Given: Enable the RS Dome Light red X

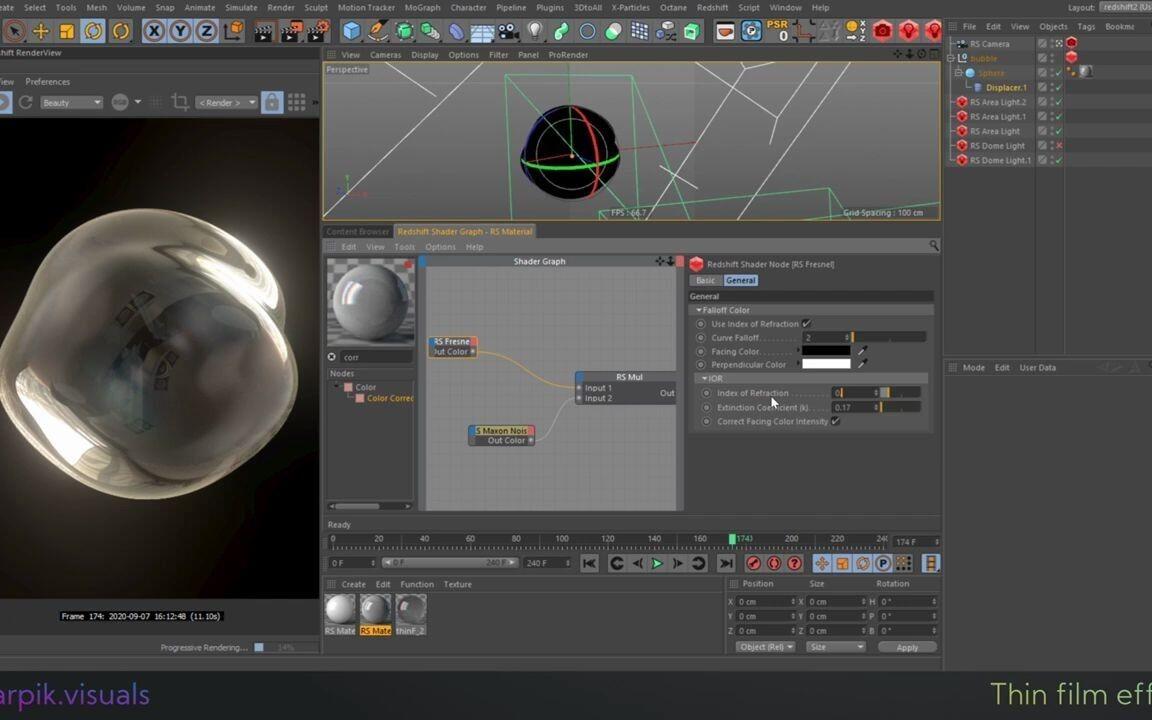Looking at the screenshot, I should coord(1059,145).
